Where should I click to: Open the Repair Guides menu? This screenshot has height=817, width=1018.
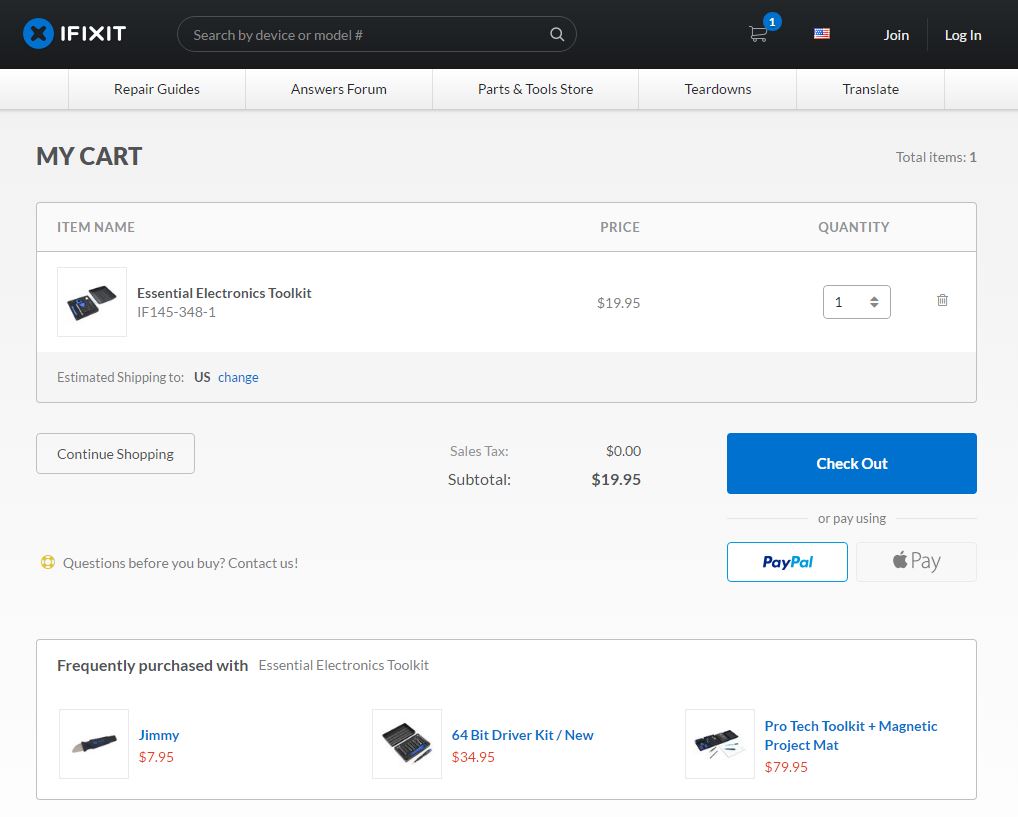click(x=157, y=89)
